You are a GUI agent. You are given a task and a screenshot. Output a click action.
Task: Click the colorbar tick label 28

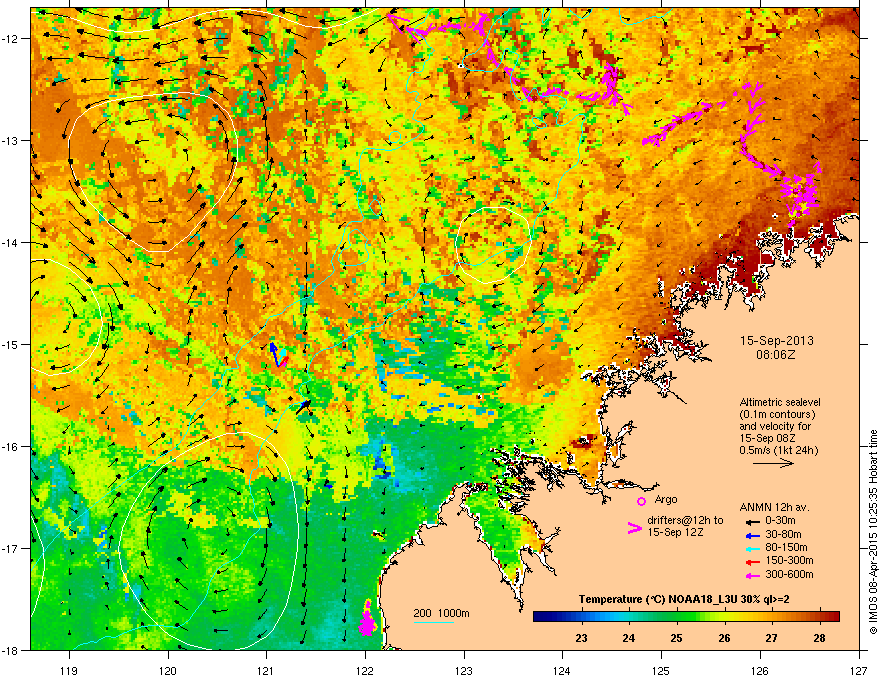click(819, 638)
